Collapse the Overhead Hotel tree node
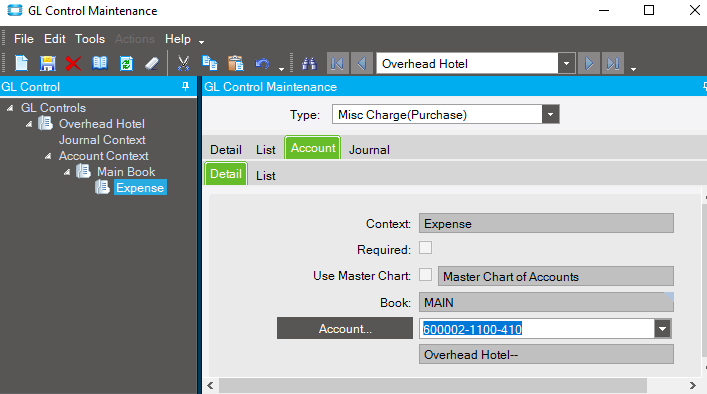The image size is (707, 394). (x=29, y=124)
